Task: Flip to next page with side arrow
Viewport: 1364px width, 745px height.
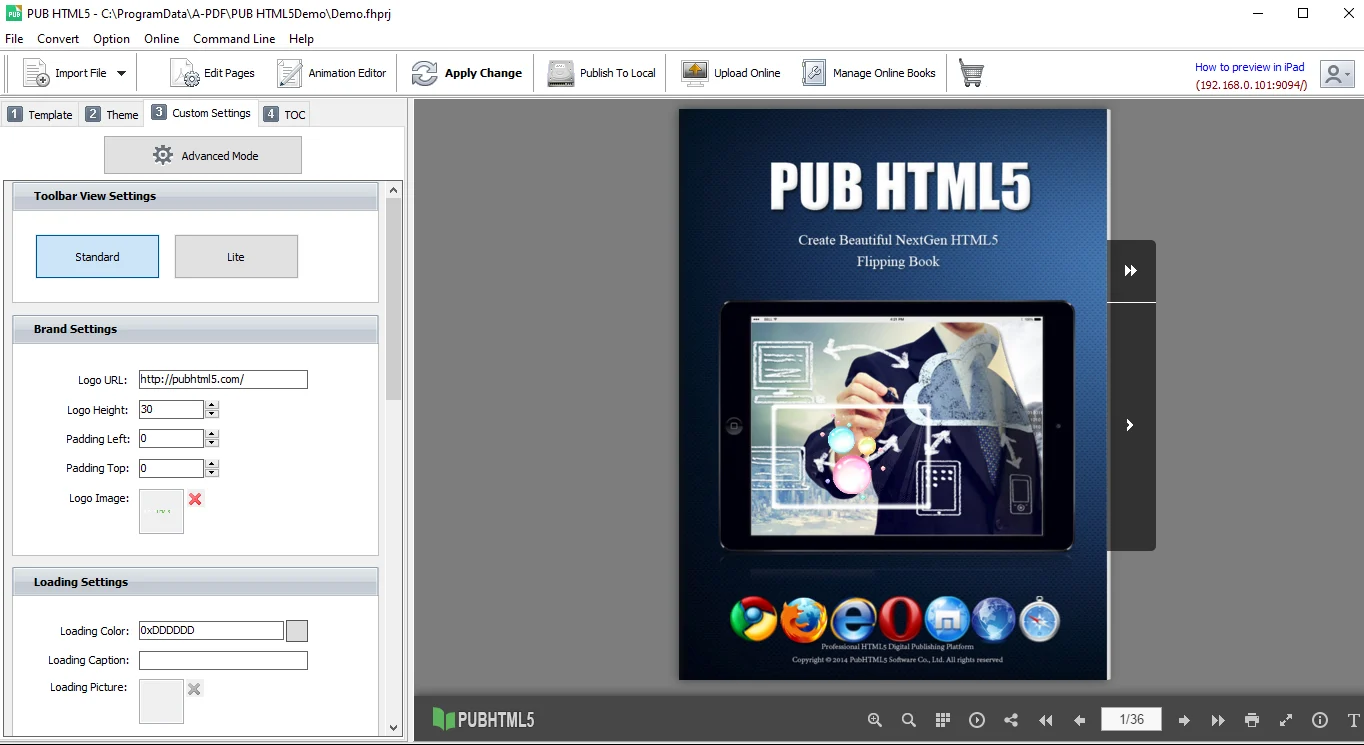Action: (1131, 425)
